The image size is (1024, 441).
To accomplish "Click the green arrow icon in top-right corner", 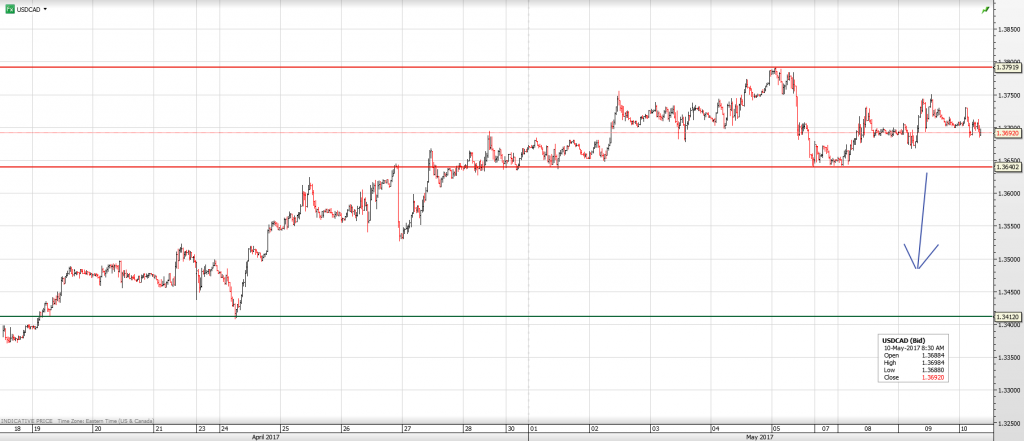I will point(1014,8).
